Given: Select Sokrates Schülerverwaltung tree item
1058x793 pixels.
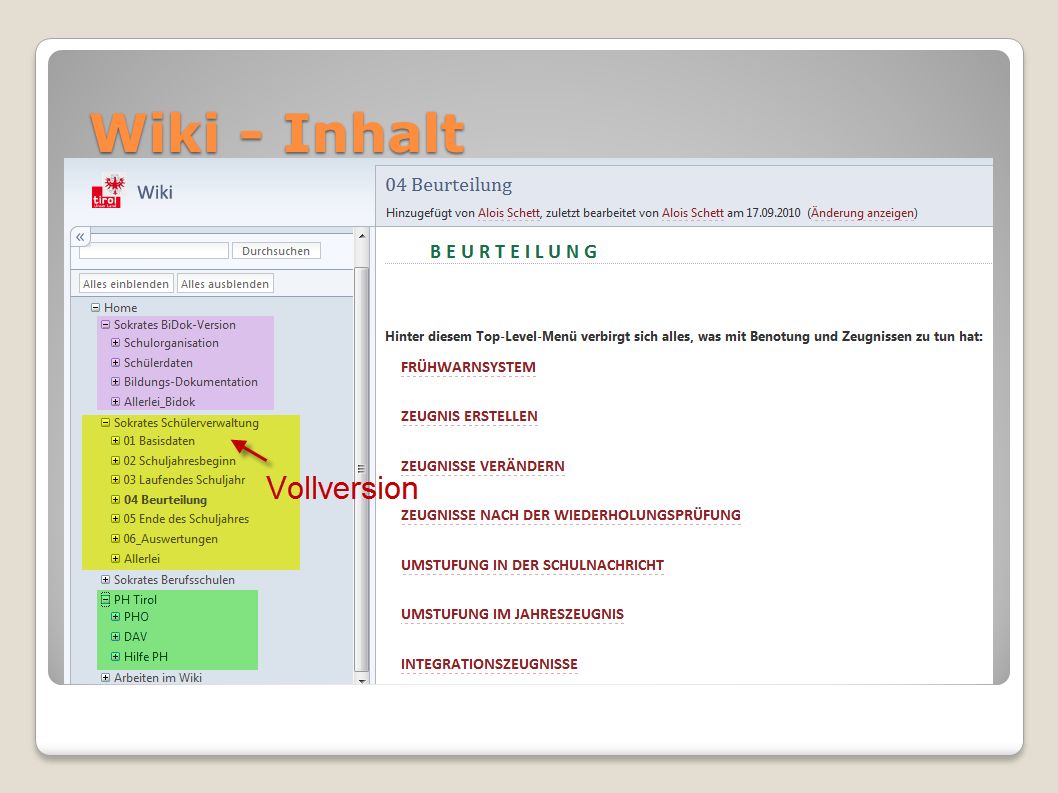Looking at the screenshot, I should coord(186,423).
